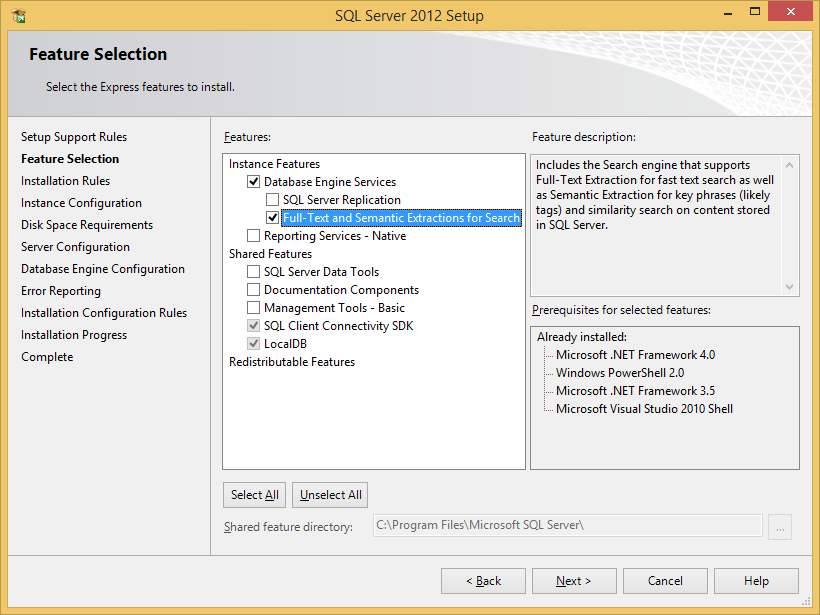Tick Documentation Components checkbox

click(254, 290)
